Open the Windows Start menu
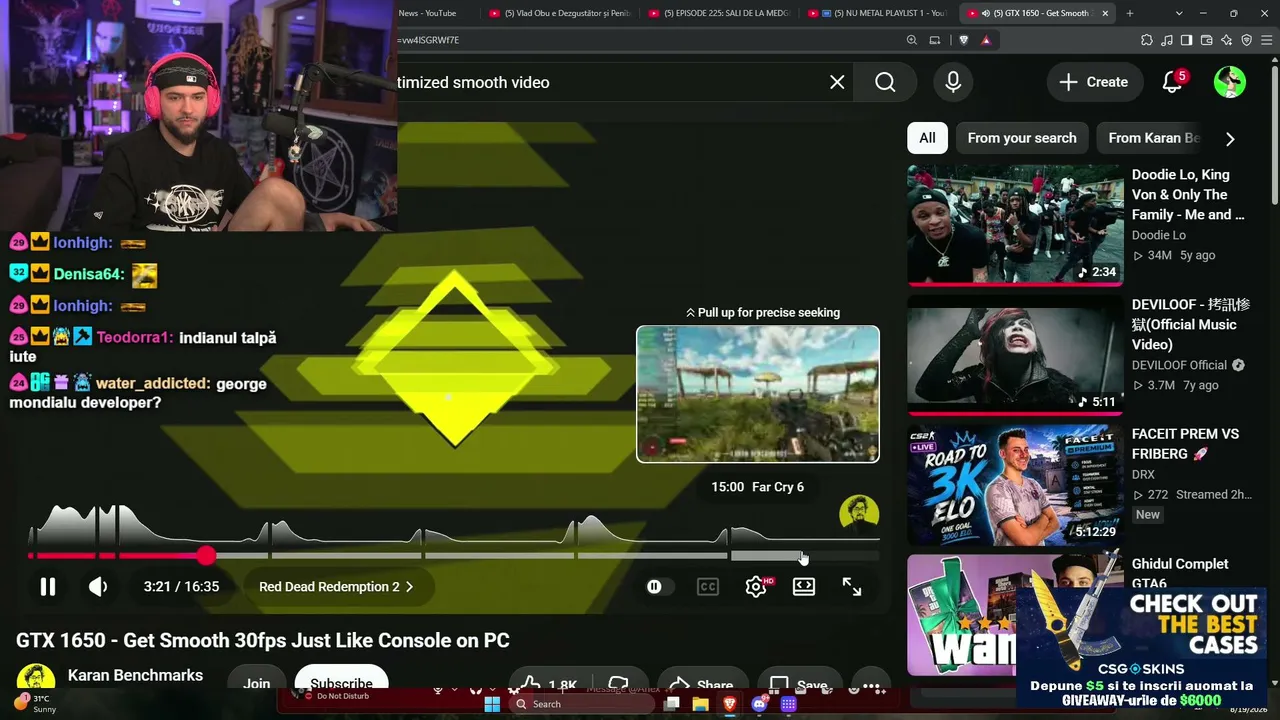This screenshot has width=1280, height=720. point(492,704)
